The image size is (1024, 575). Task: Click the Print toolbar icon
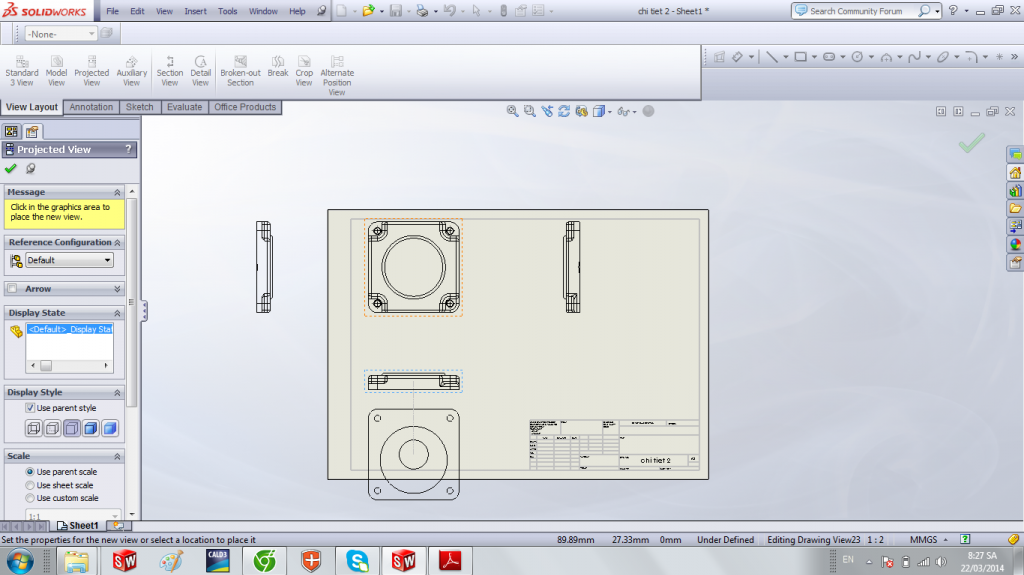422,11
